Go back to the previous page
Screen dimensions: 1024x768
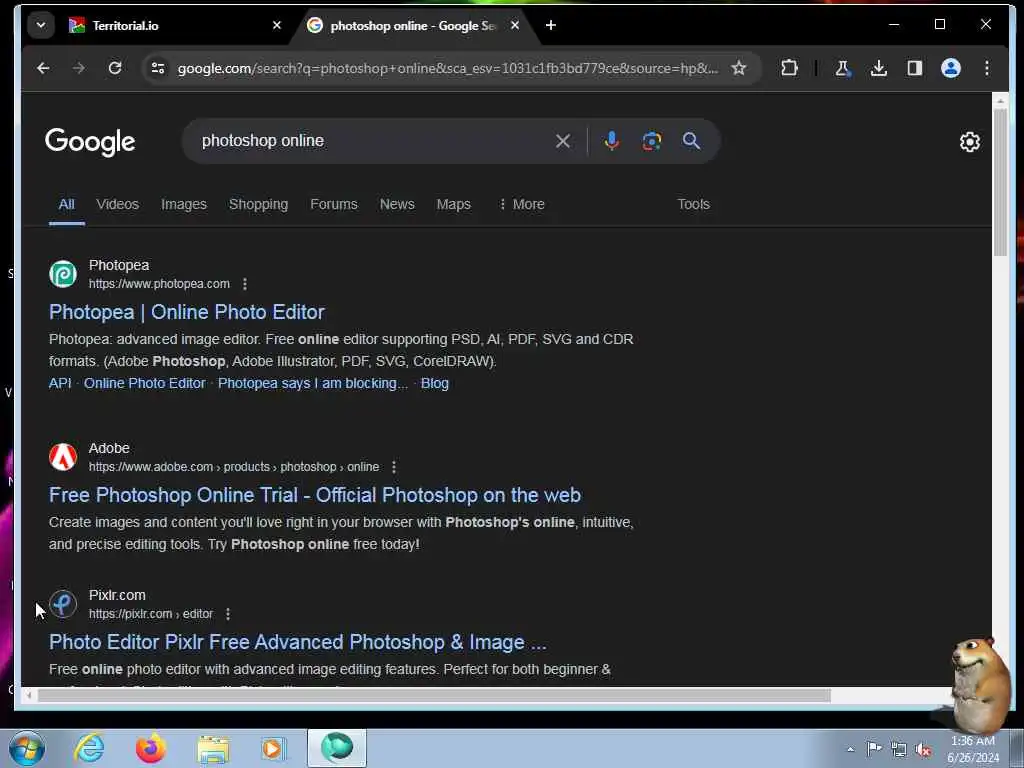[43, 68]
